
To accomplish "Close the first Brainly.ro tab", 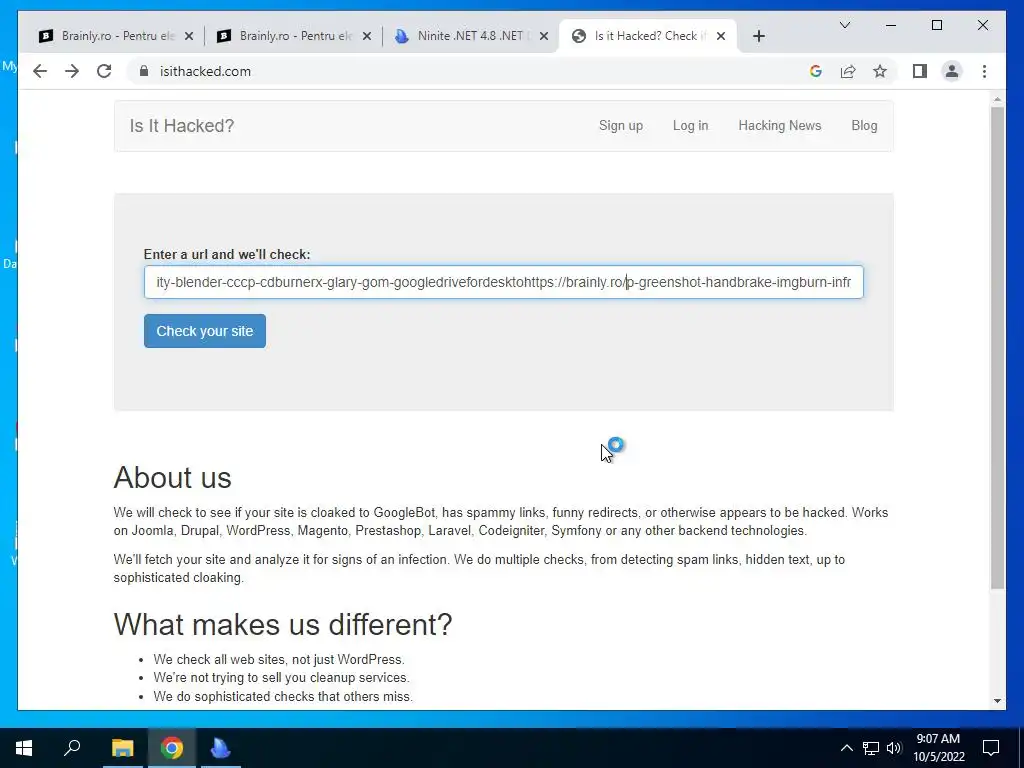I will pyautogui.click(x=189, y=36).
